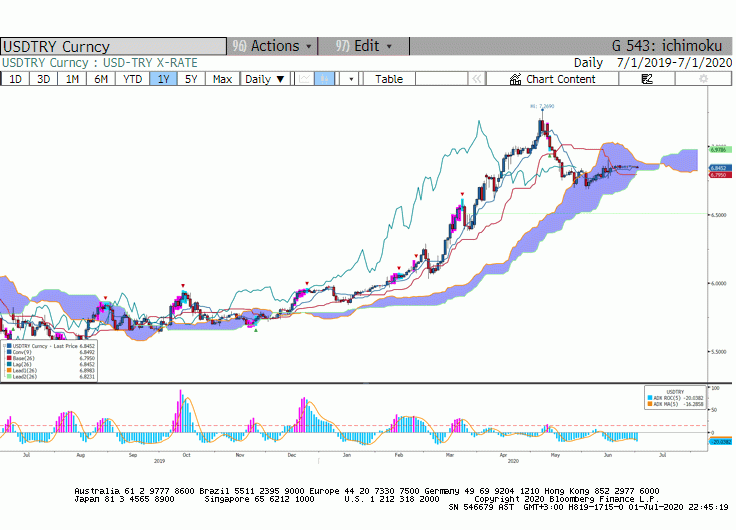Viewport: 736px width, 530px height.
Task: Select the 1M time range tab
Action: [x=72, y=79]
